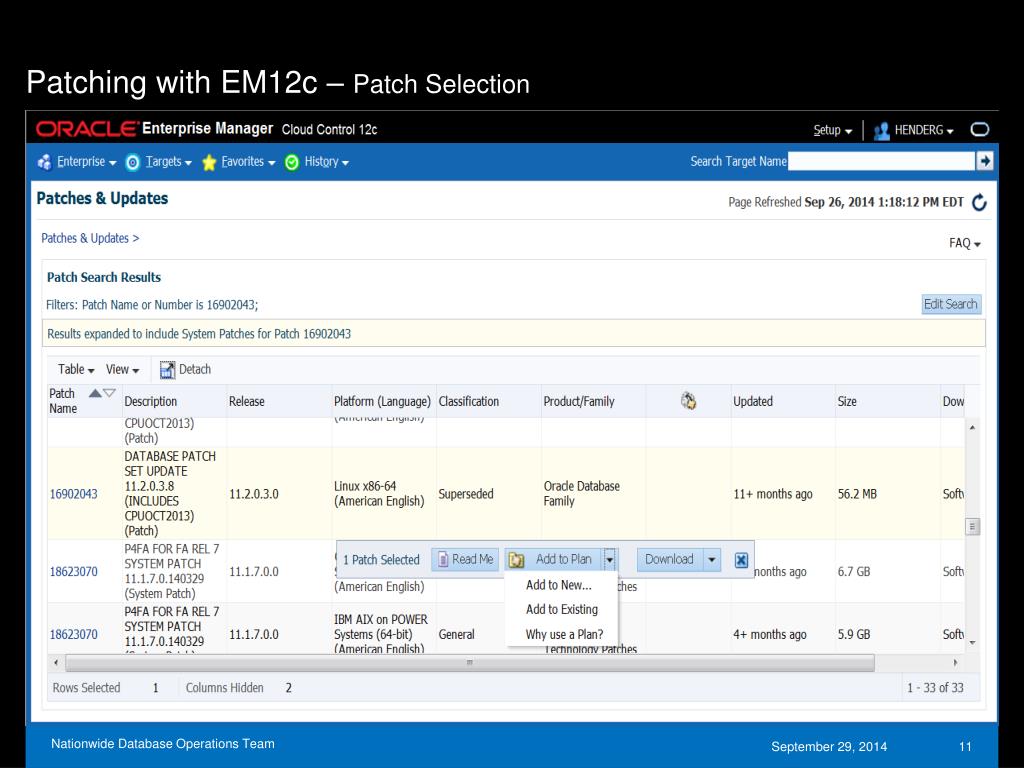
Task: Click the Enterprise cubes icon
Action: click(44, 162)
